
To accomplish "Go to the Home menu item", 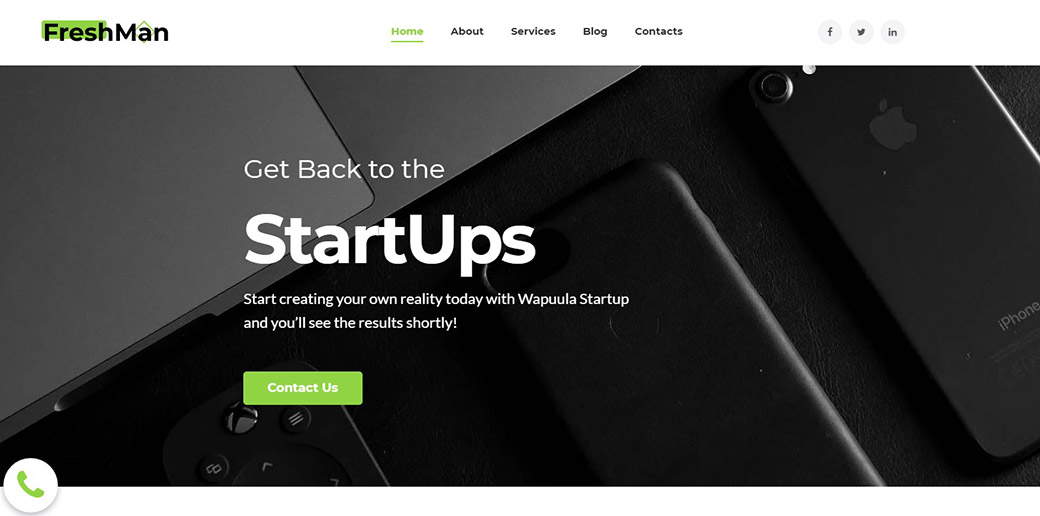I will tap(407, 31).
